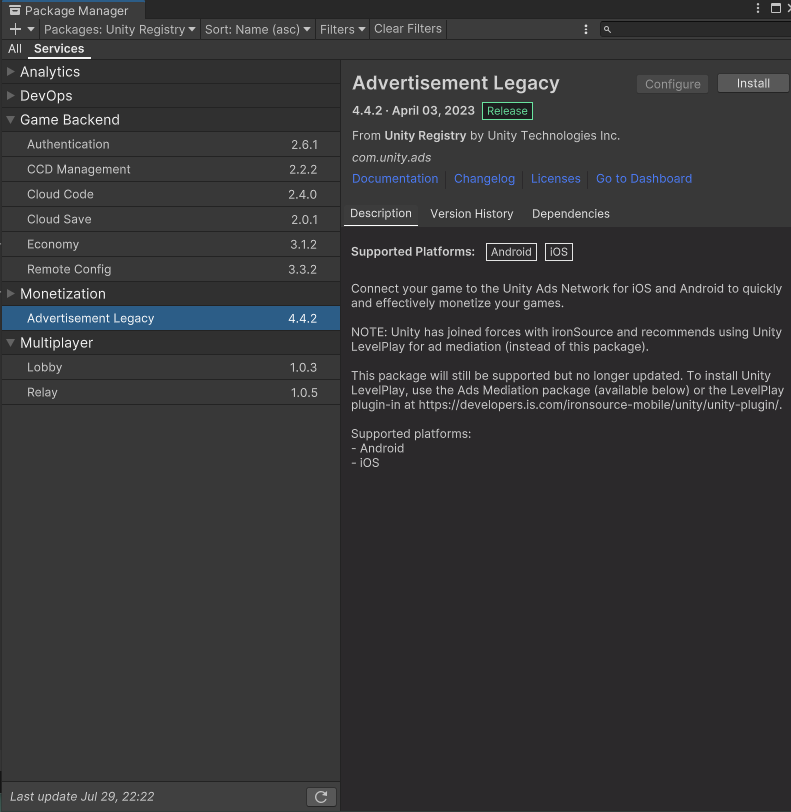Click Last update Jul 29, 22:22 text
The width and height of the screenshot is (791, 812).
[82, 796]
